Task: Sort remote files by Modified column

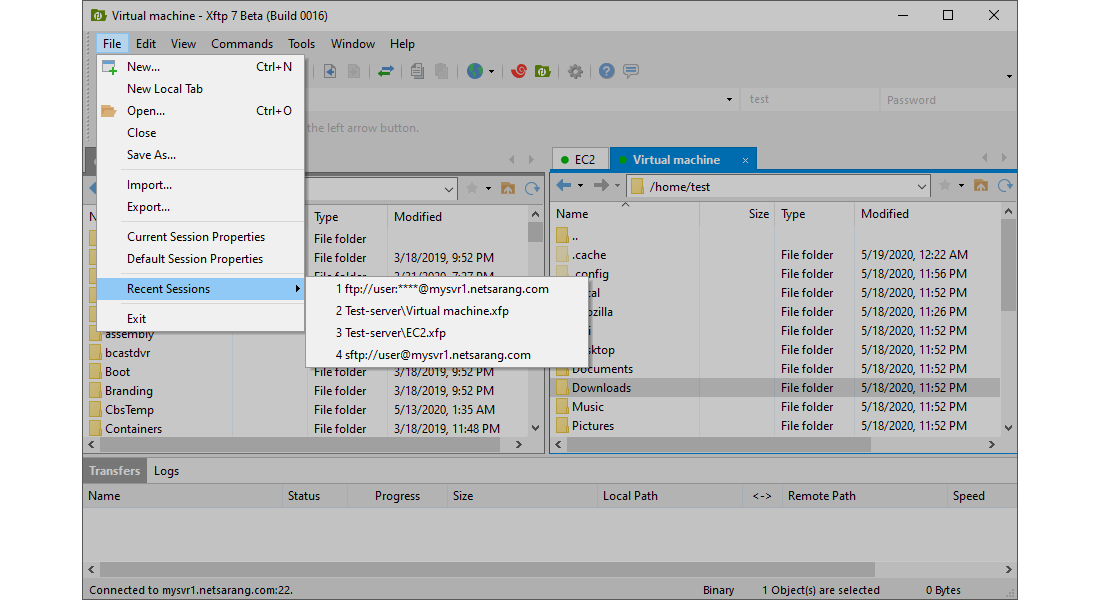Action: 926,214
